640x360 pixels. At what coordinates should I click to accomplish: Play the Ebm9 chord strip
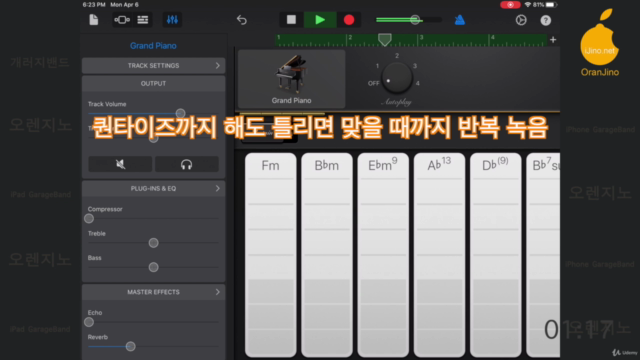(x=383, y=255)
